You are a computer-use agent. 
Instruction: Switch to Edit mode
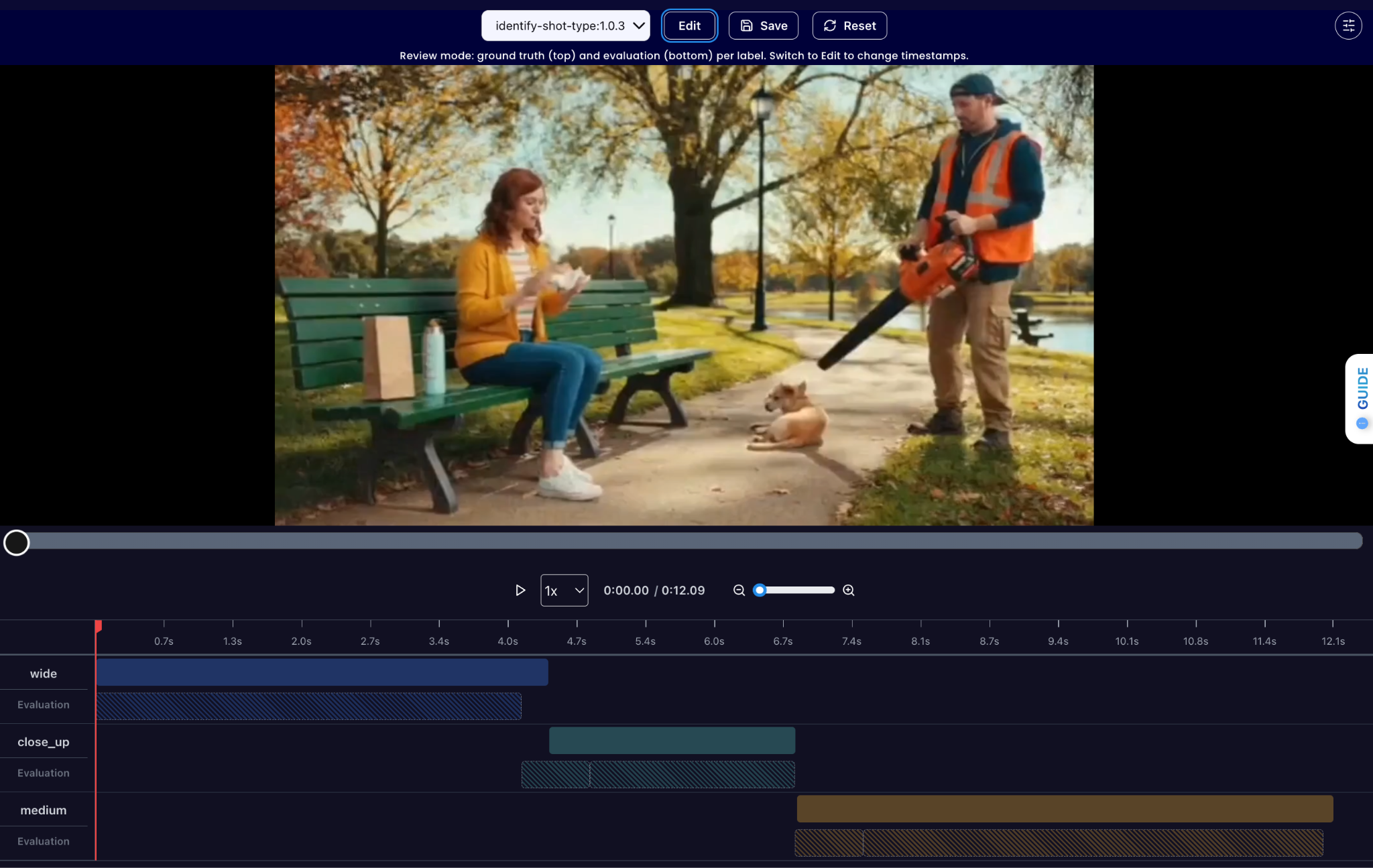click(689, 25)
